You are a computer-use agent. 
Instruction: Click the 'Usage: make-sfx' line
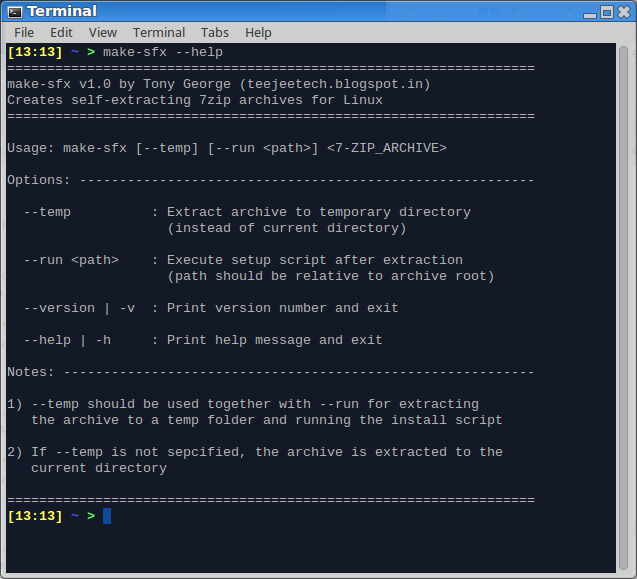pyautogui.click(x=227, y=148)
